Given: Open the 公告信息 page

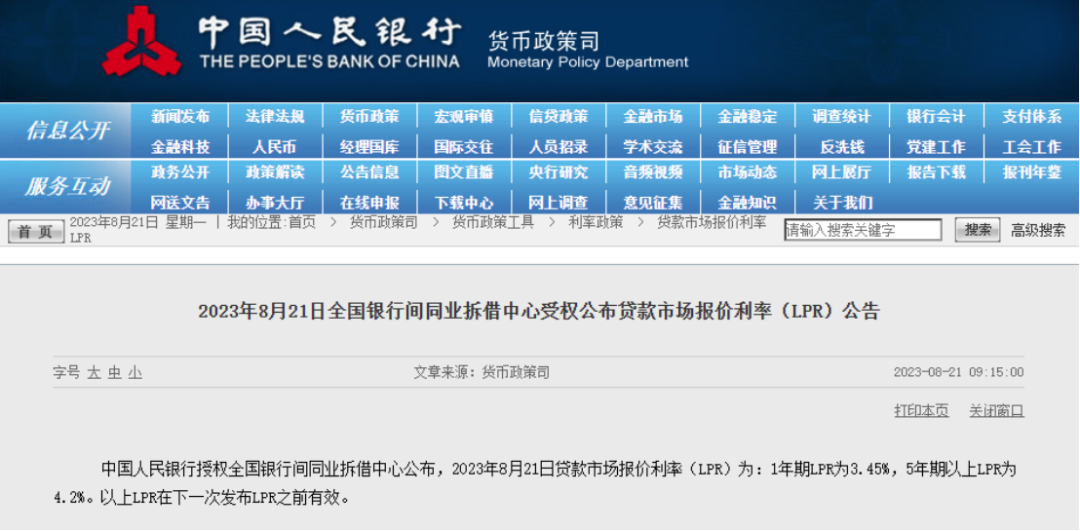Looking at the screenshot, I should tap(368, 172).
